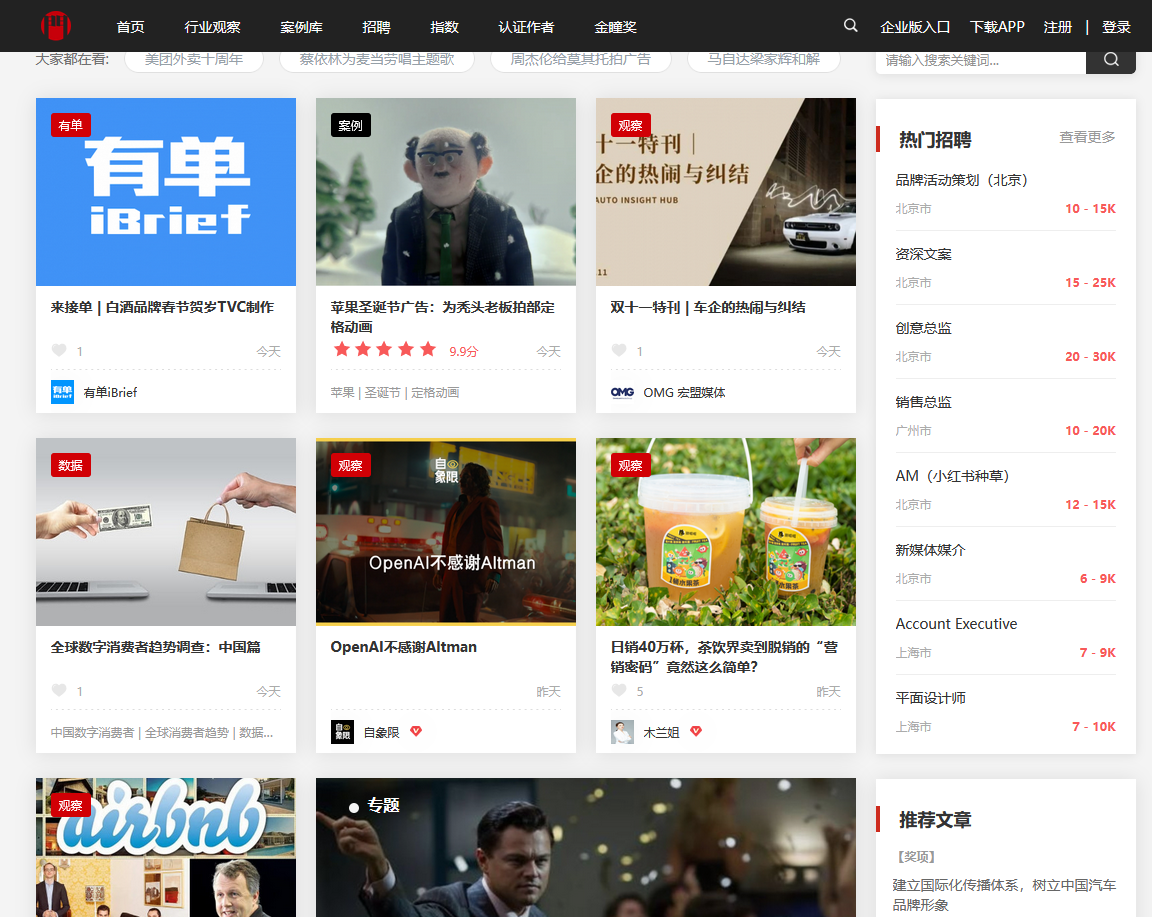This screenshot has height=917, width=1152.
Task: Open the fruit tea buckets thumbnail
Action: [726, 532]
